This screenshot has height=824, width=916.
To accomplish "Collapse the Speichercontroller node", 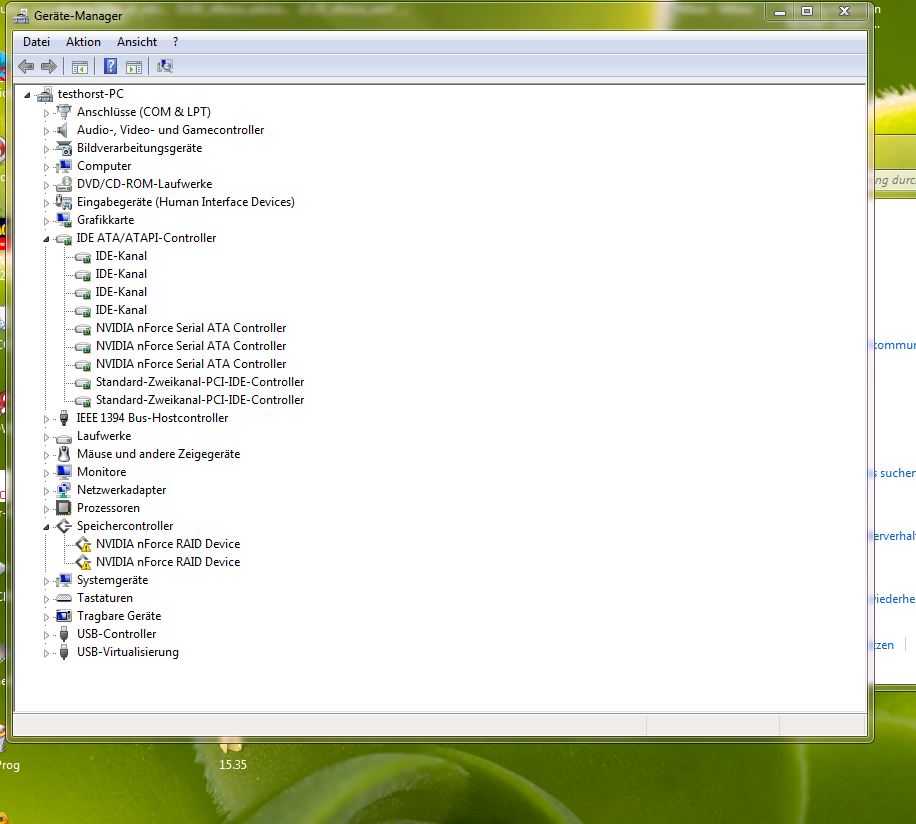I will click(46, 527).
